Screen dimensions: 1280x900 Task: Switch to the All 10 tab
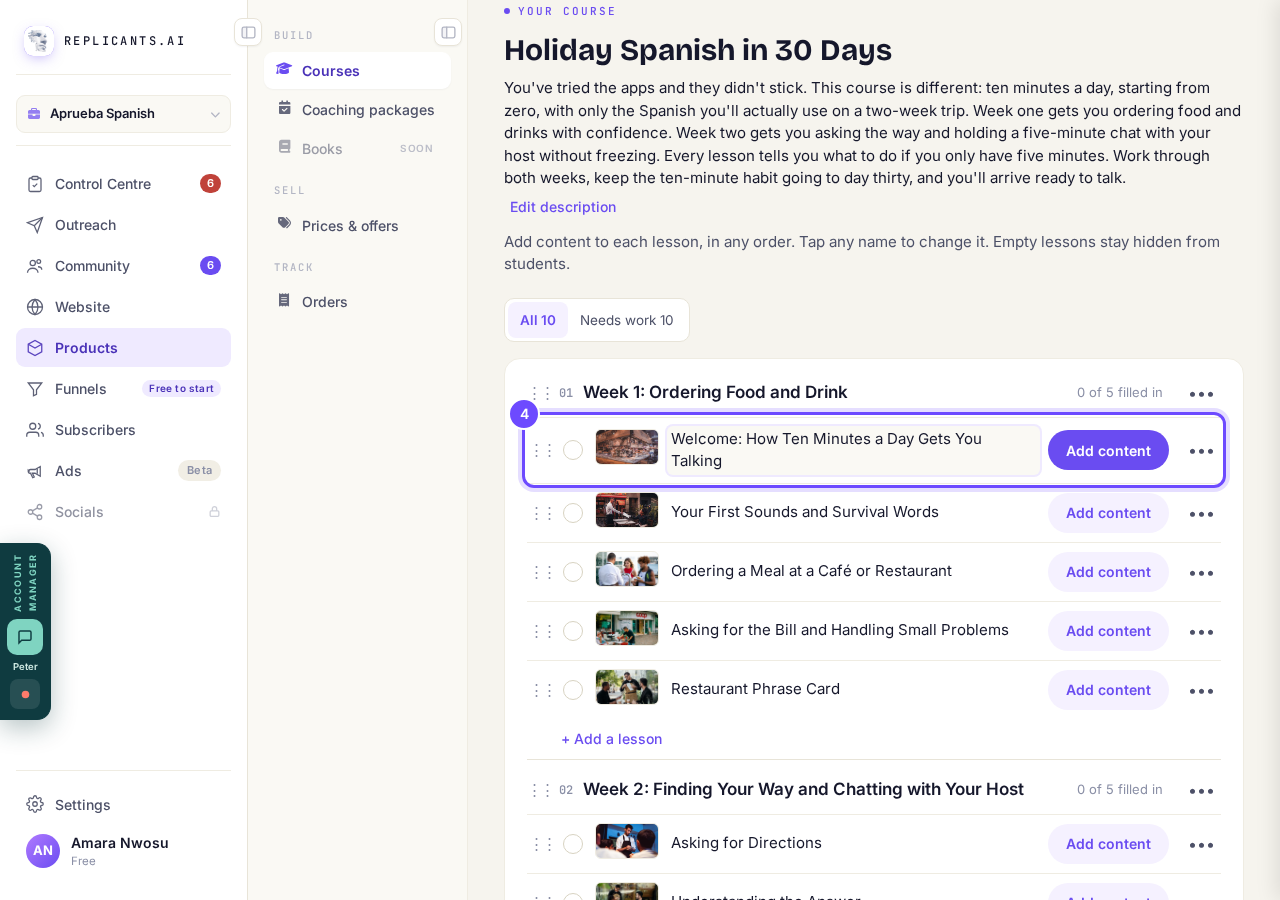[x=538, y=320]
